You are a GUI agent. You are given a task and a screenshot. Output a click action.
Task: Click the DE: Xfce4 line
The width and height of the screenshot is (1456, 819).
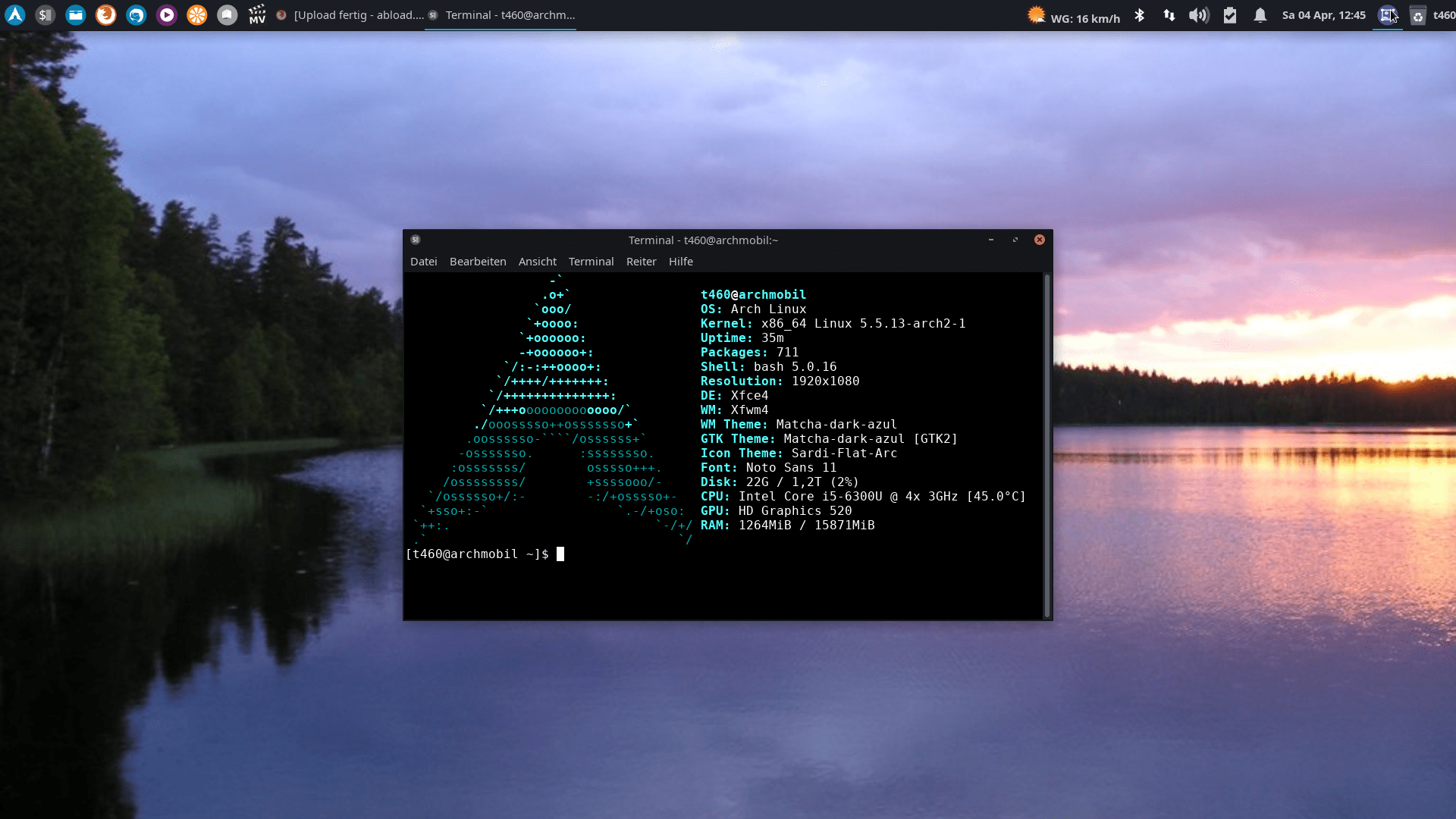coord(734,396)
